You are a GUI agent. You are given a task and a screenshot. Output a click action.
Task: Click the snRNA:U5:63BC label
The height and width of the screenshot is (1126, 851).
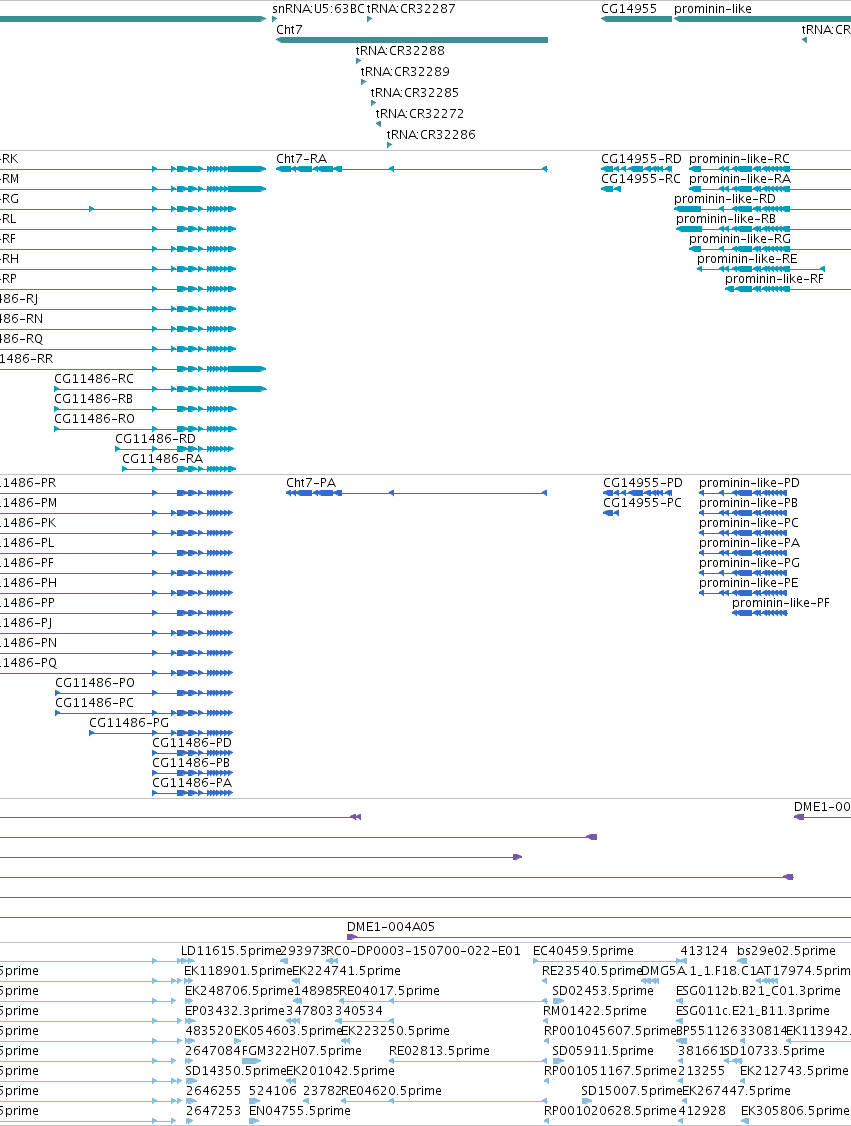coord(318,9)
